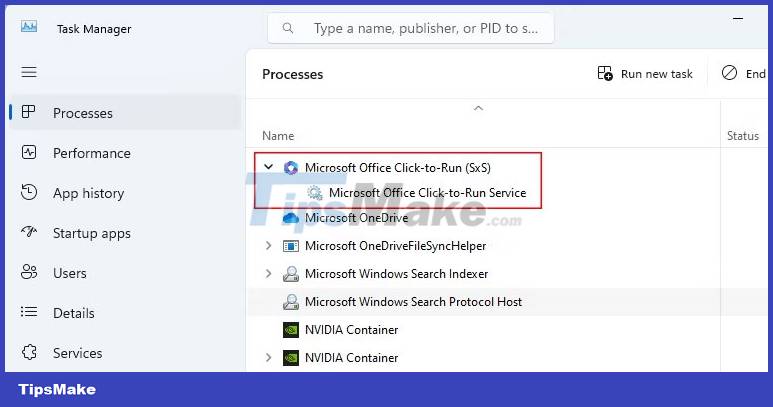This screenshot has width=773, height=407.
Task: Minimize the Task Manager window
Action: [x=738, y=19]
